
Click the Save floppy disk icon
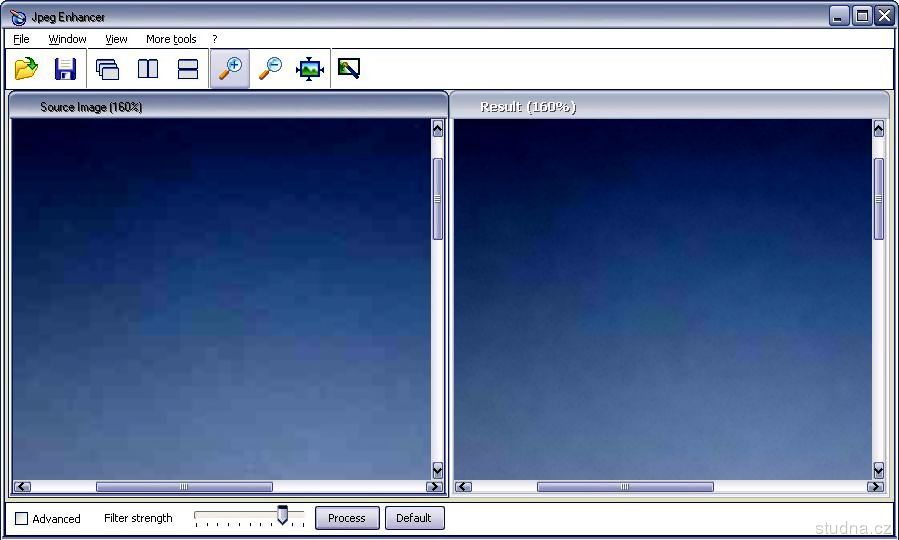[65, 69]
